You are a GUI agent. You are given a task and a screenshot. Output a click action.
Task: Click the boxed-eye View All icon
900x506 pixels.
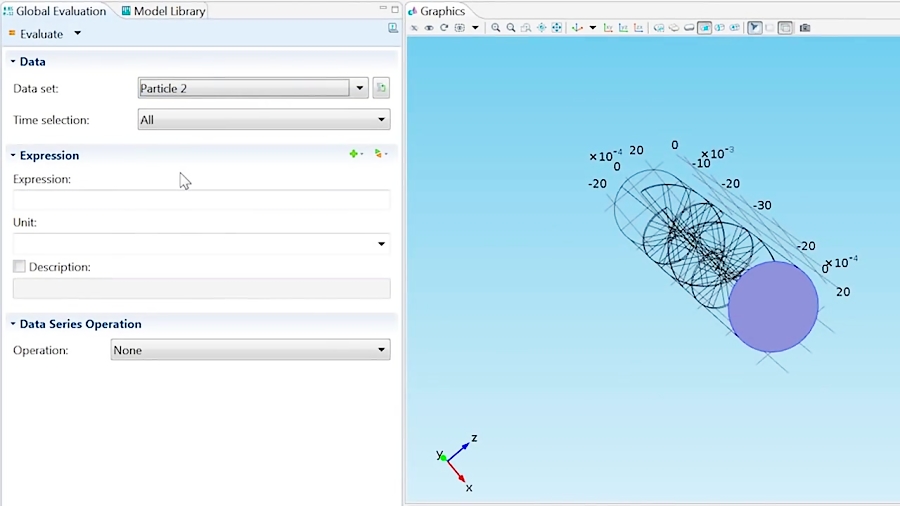(x=460, y=28)
